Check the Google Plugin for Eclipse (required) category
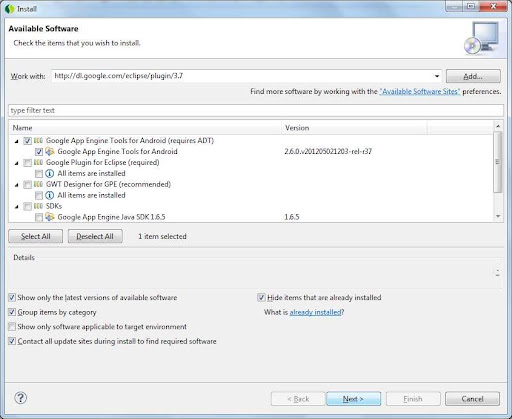 point(27,163)
